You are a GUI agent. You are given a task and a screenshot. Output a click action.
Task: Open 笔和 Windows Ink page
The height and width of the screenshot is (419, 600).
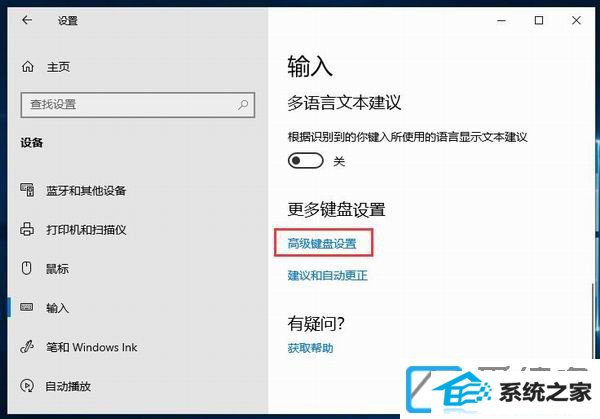[91, 347]
